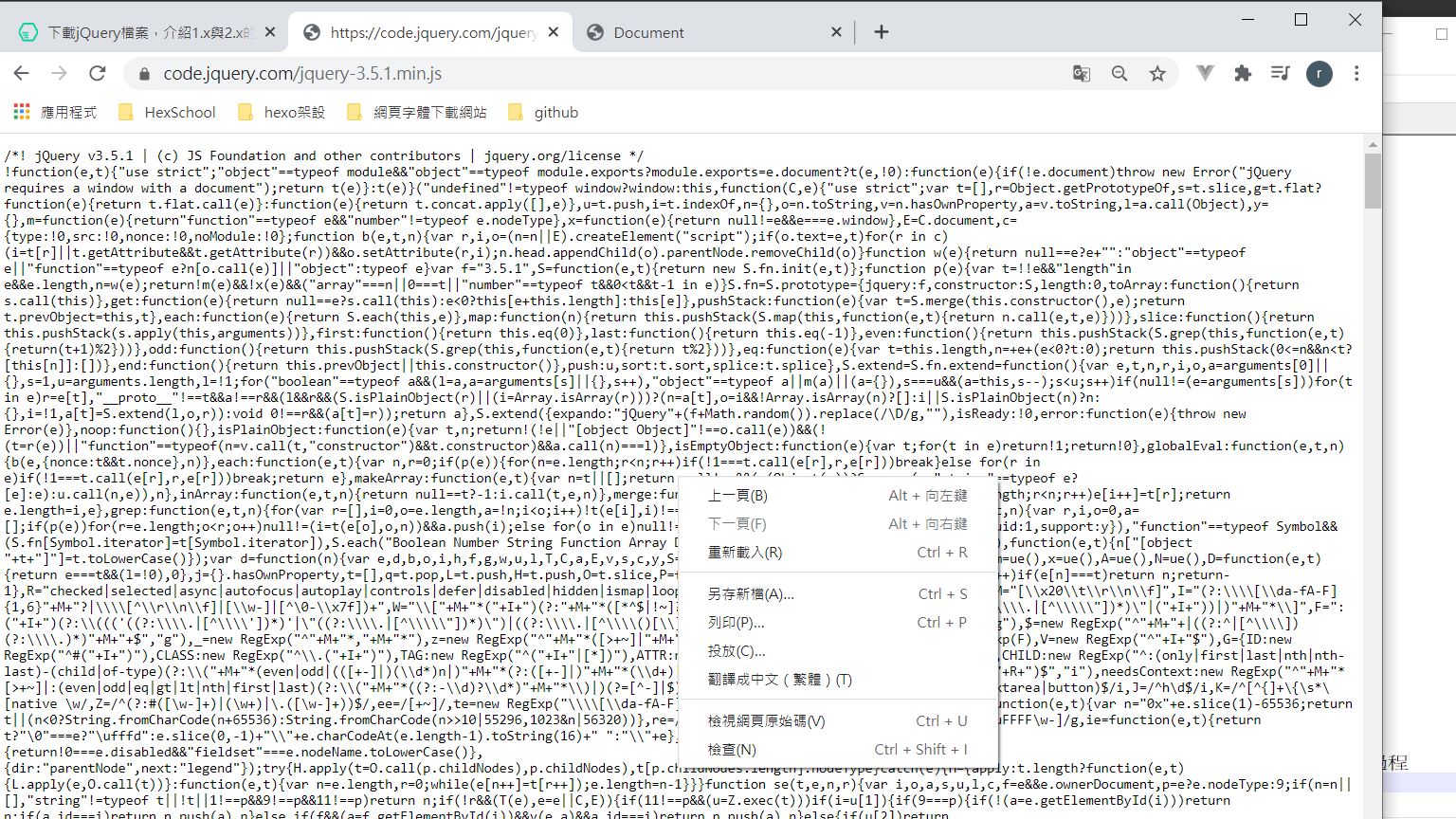The height and width of the screenshot is (819, 1456).
Task: Click the browser forward arrow
Action: (x=59, y=73)
